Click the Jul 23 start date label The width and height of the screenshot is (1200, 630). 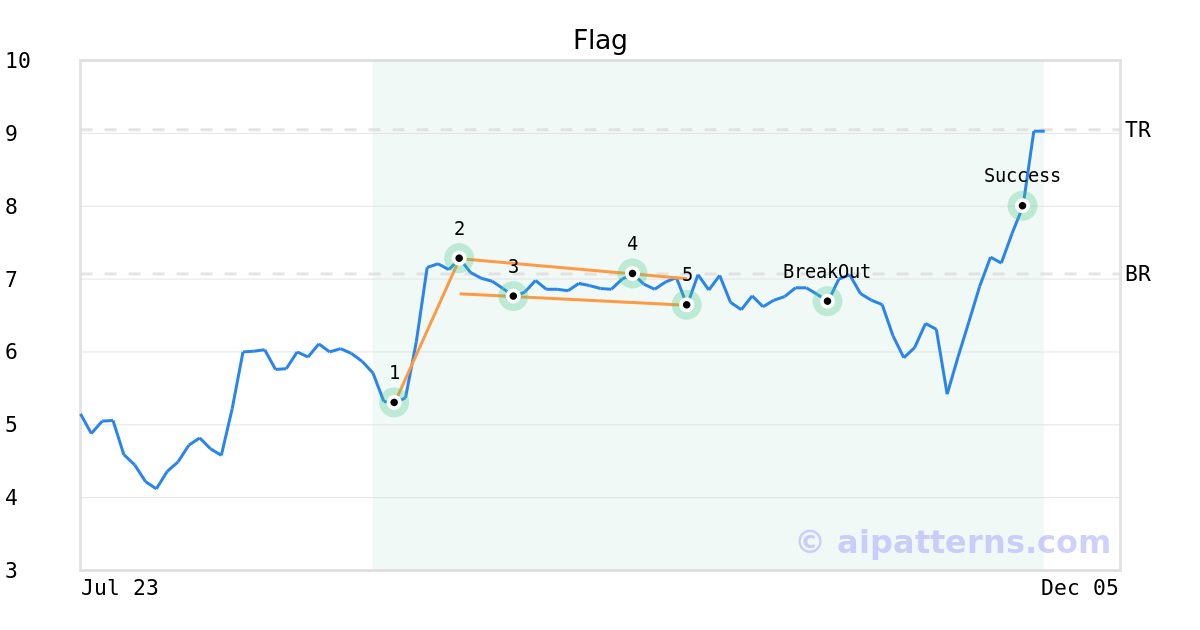(120, 588)
